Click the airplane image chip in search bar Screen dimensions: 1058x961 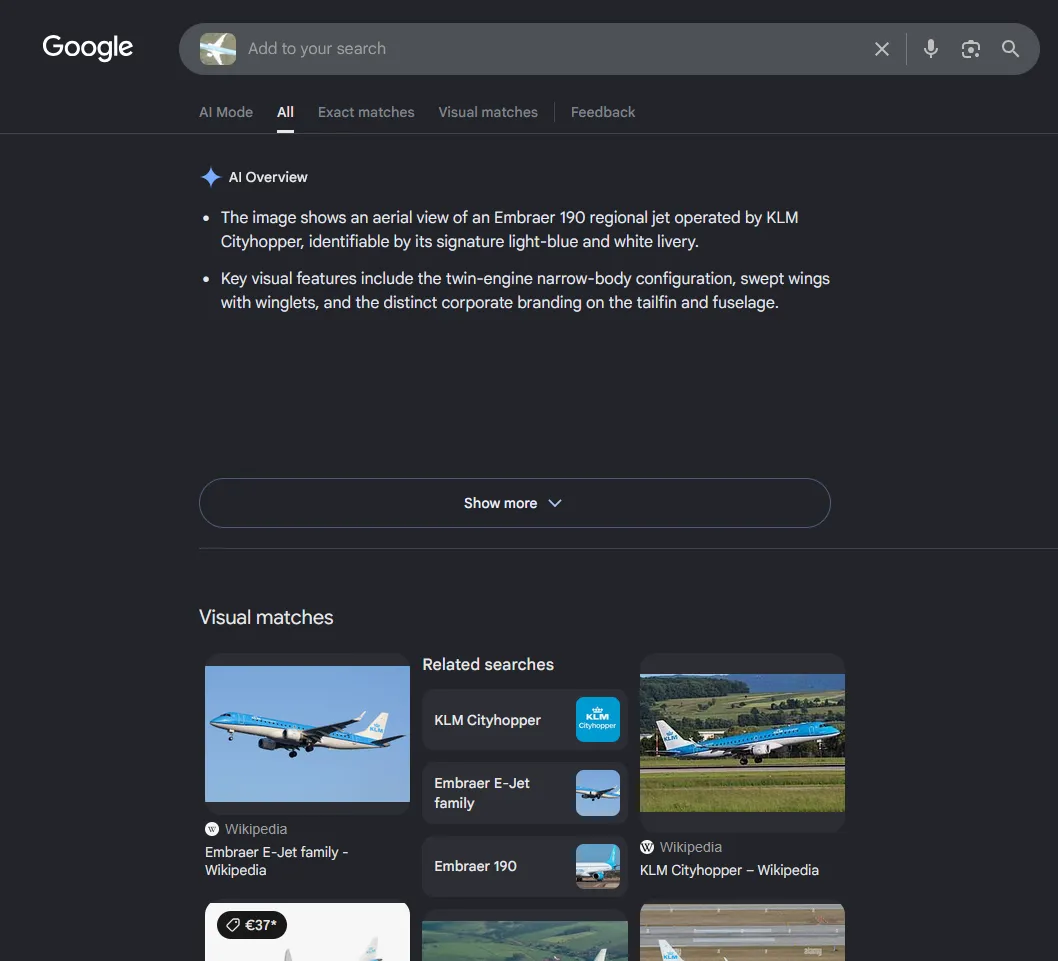[x=218, y=49]
